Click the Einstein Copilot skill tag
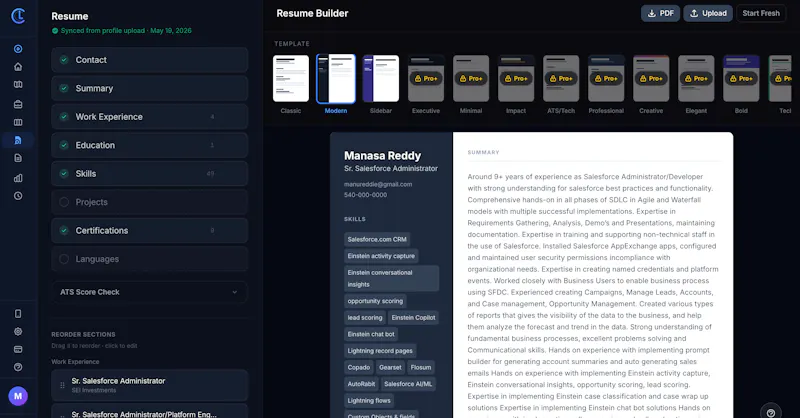 coord(413,317)
